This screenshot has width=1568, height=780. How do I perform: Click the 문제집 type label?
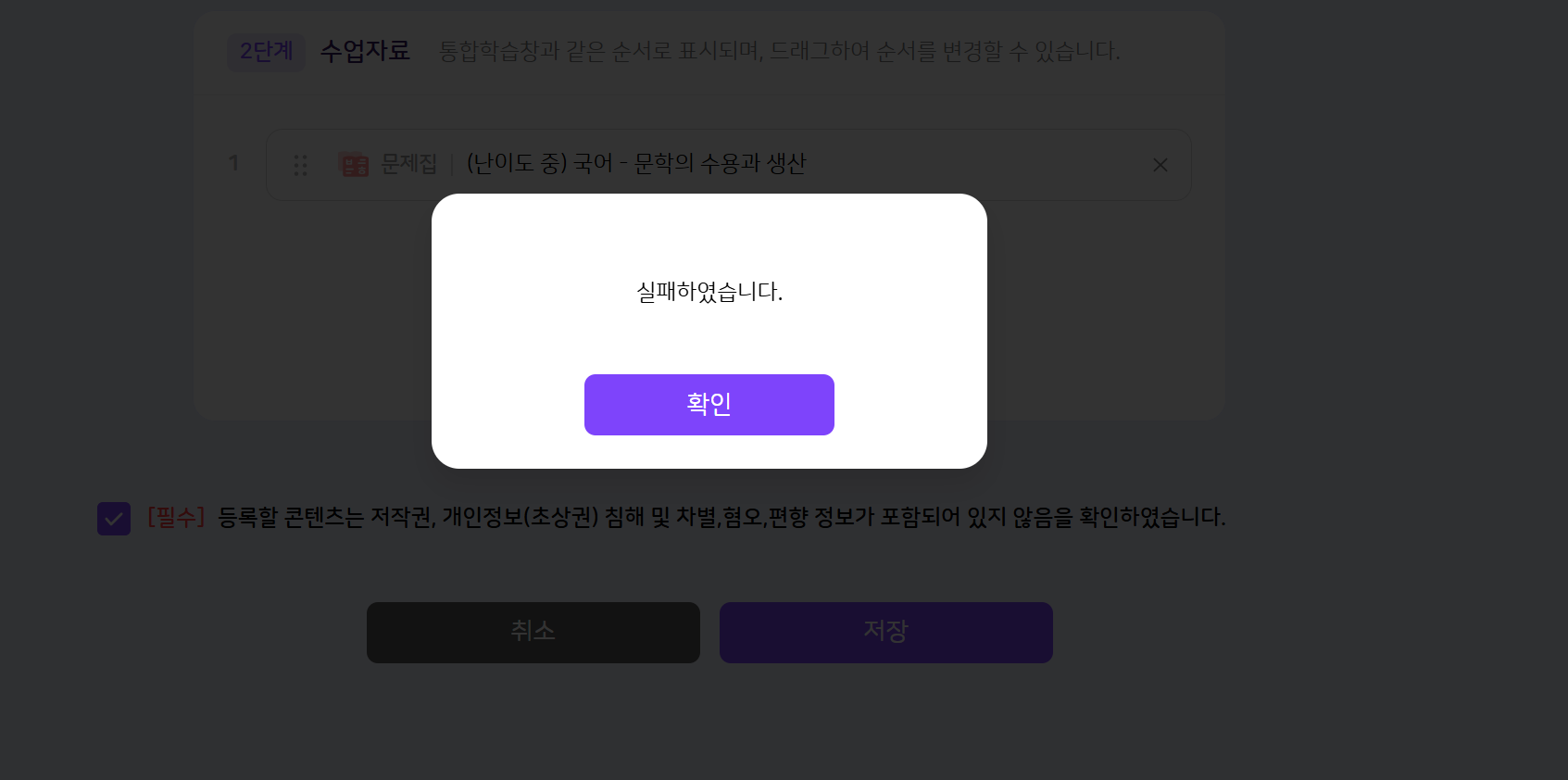pos(408,164)
